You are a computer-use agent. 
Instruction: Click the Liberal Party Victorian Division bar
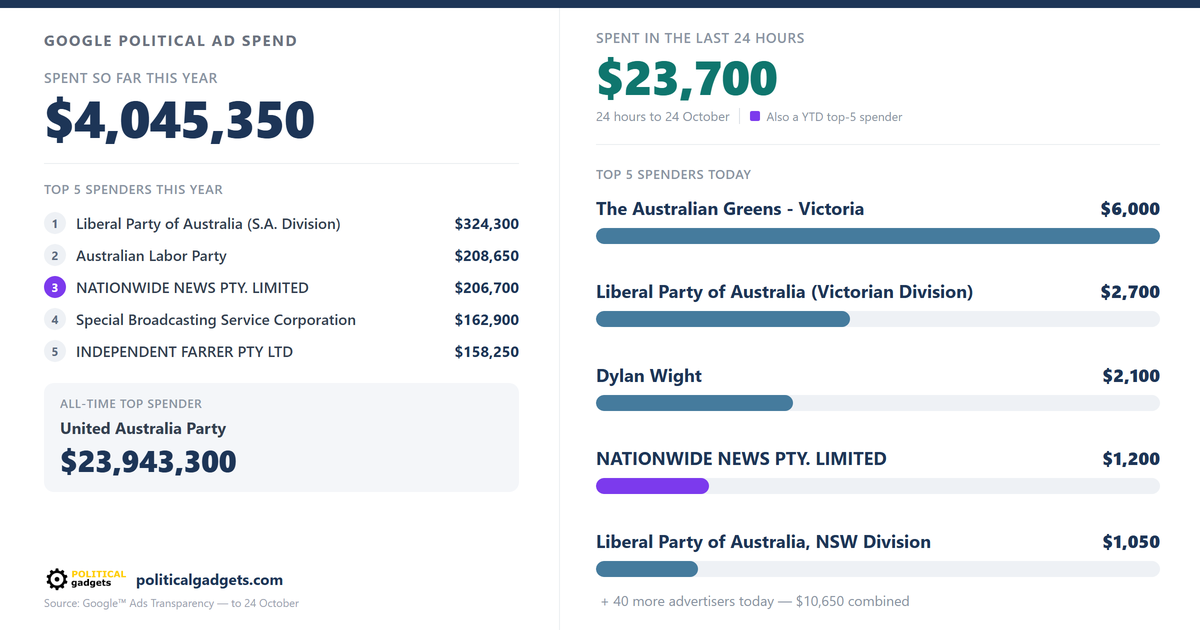click(x=878, y=319)
